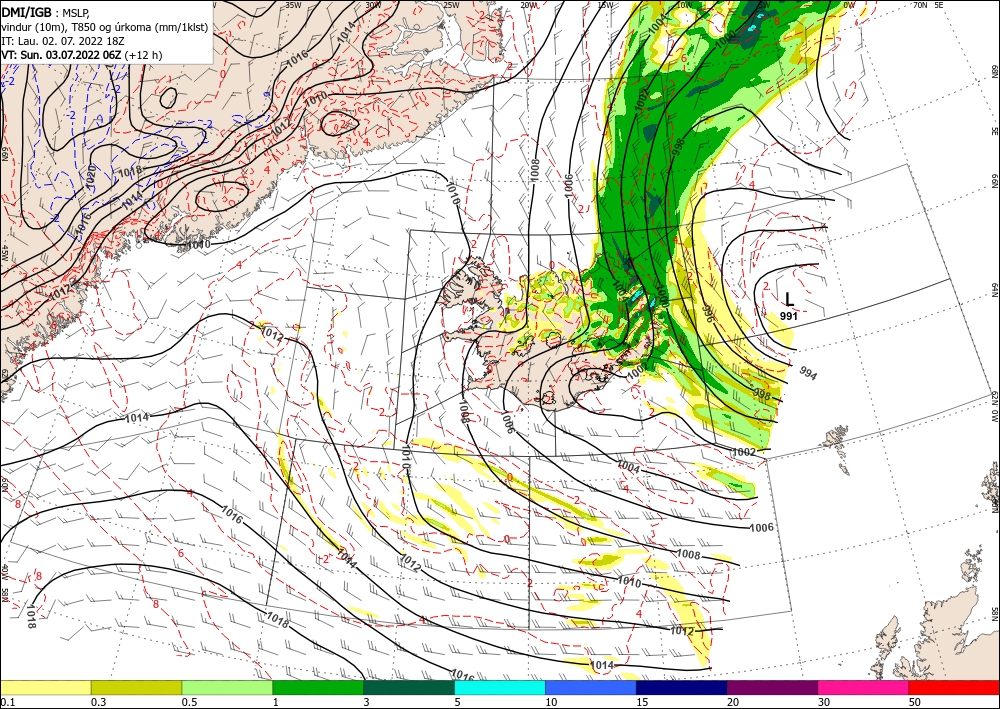
Task: Click the '35W' longitude label
Action: tap(293, 4)
